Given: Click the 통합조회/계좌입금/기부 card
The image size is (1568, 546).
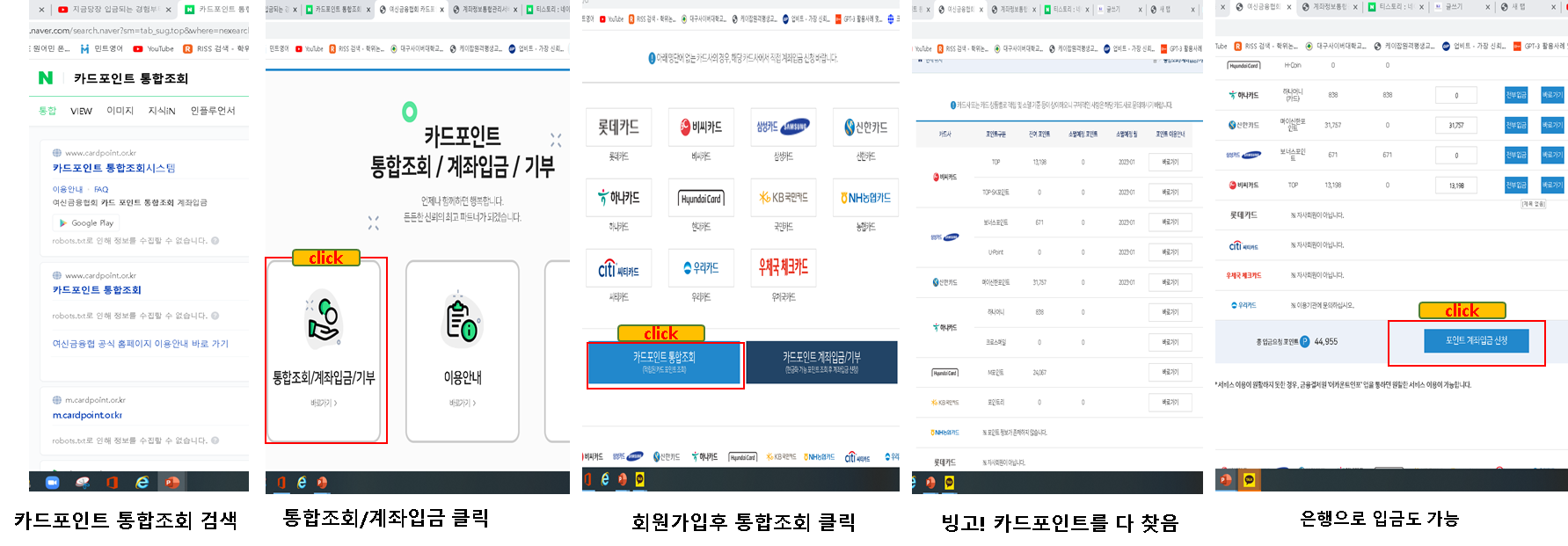Looking at the screenshot, I should 324,352.
